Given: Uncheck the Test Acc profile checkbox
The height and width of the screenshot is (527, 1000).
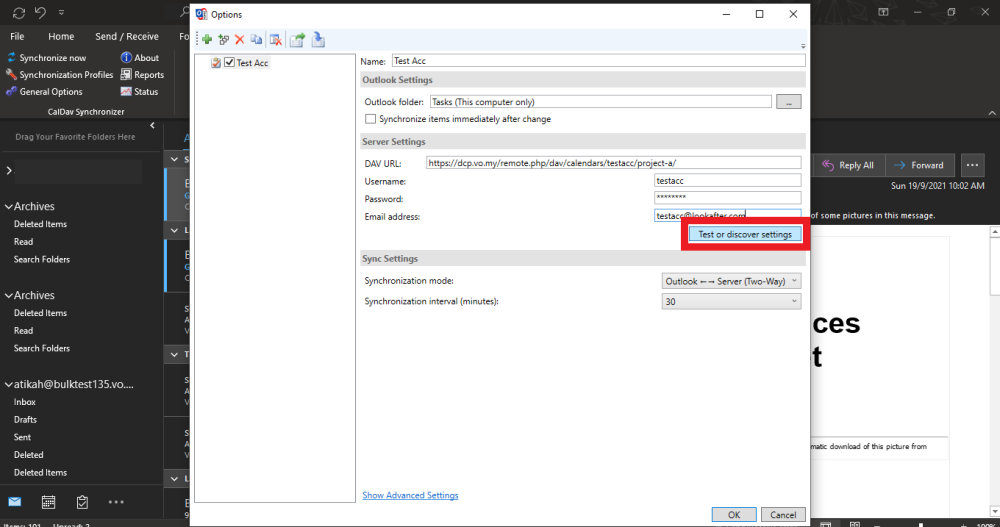Looking at the screenshot, I should (x=230, y=63).
